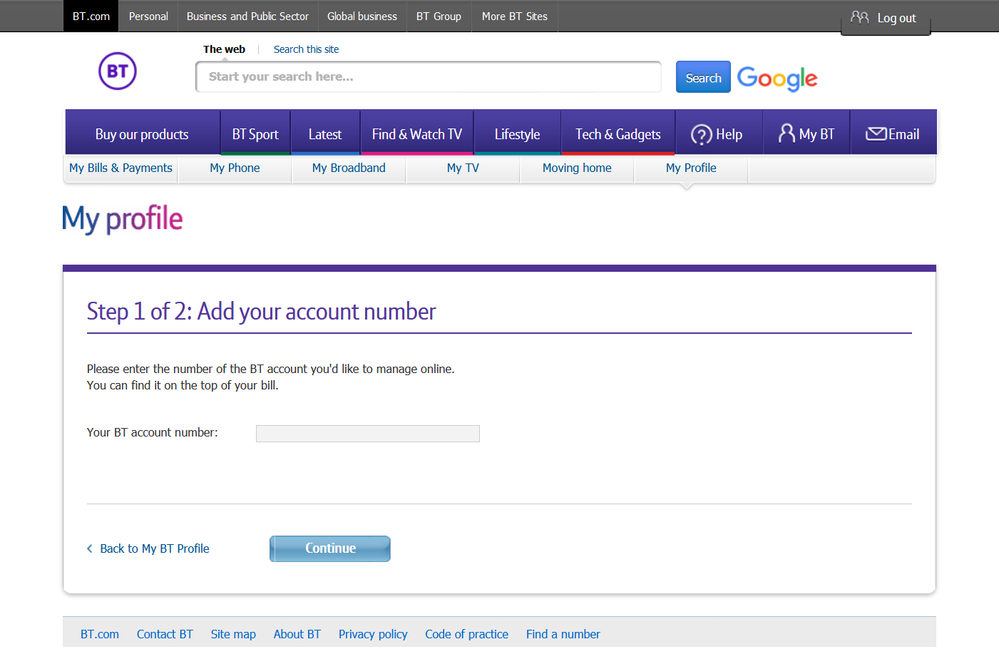
Task: Click the Back to My BT Profile link
Action: pos(154,548)
